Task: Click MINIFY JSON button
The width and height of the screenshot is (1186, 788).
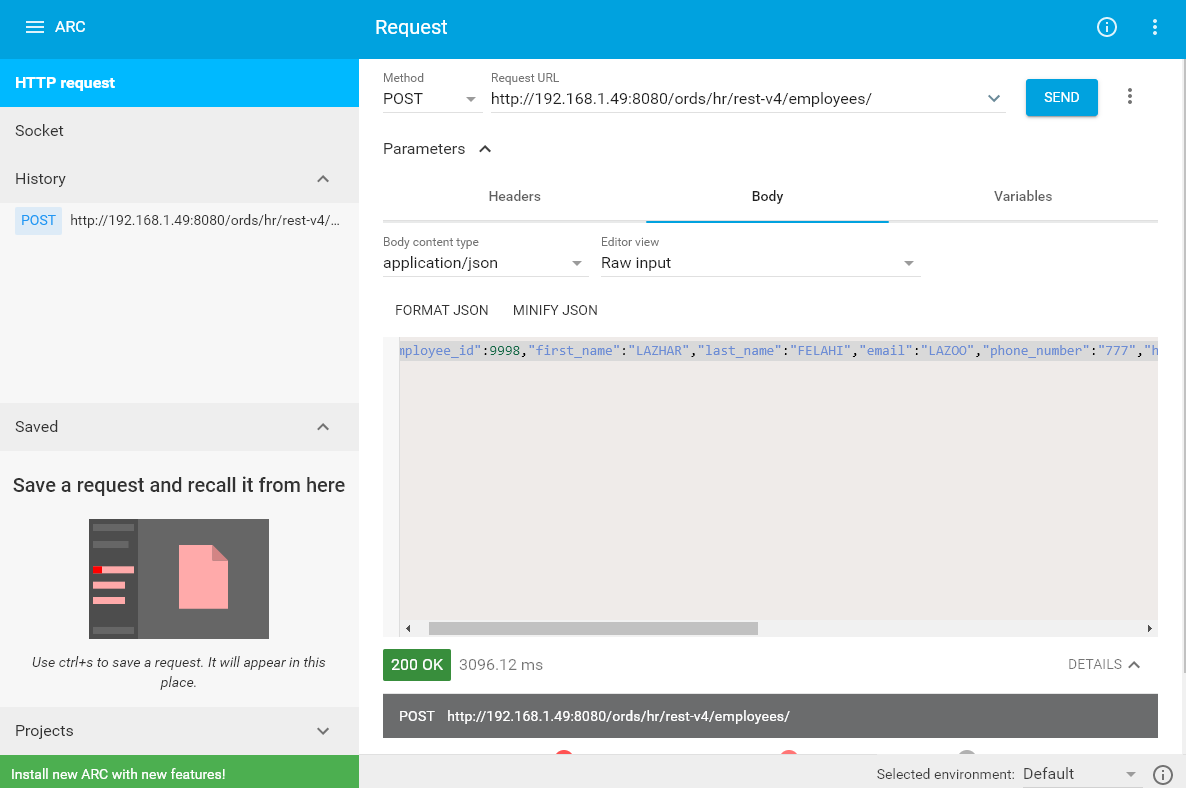Action: coord(555,310)
